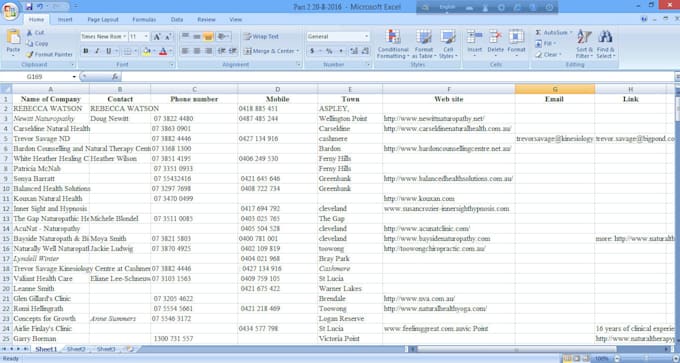Open the Office Button menu
The width and height of the screenshot is (680, 363).
pyautogui.click(x=10, y=10)
